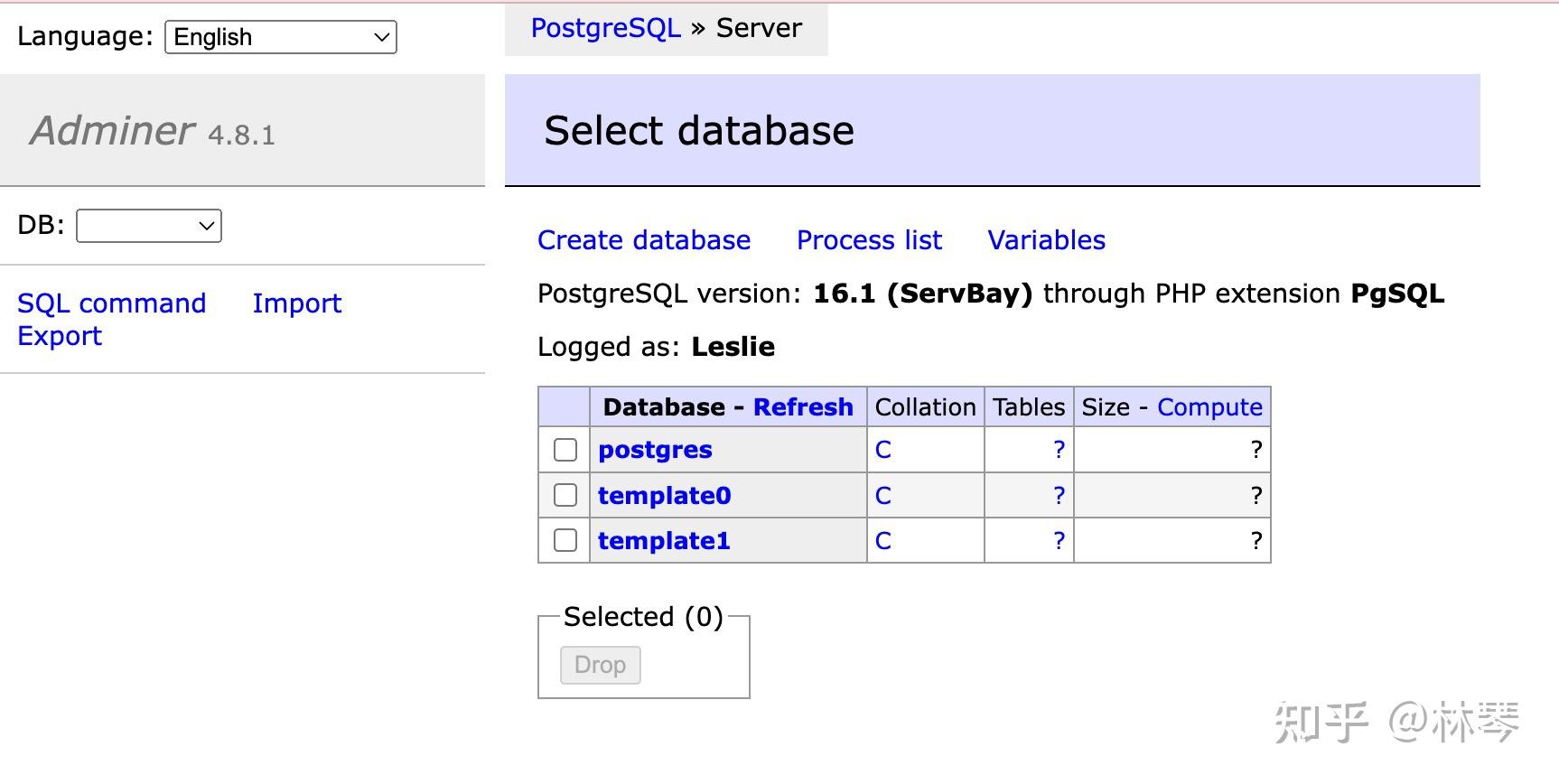Open the Language dropdown
The height and width of the screenshot is (784, 1559).
tap(281, 37)
